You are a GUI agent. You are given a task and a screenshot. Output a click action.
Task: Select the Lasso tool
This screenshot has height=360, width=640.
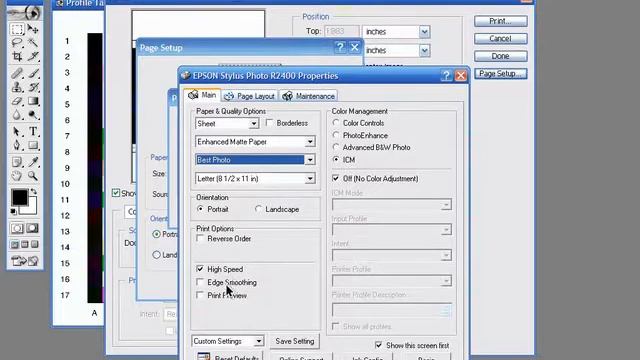17,42
